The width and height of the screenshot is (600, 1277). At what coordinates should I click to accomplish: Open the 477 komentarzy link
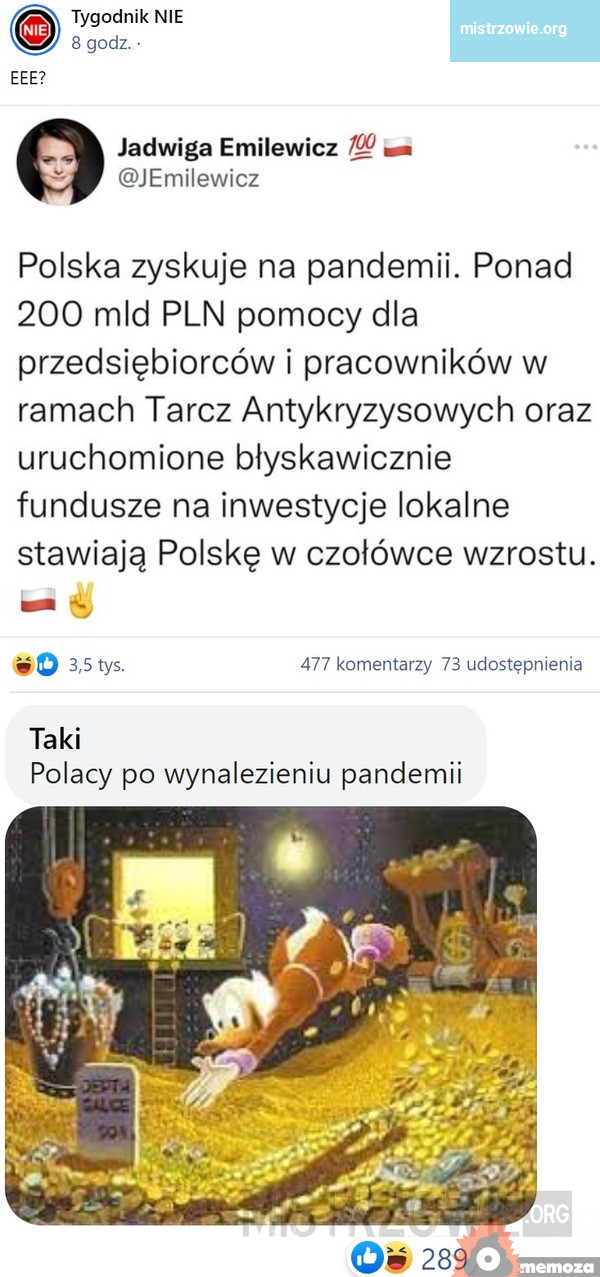click(x=366, y=664)
